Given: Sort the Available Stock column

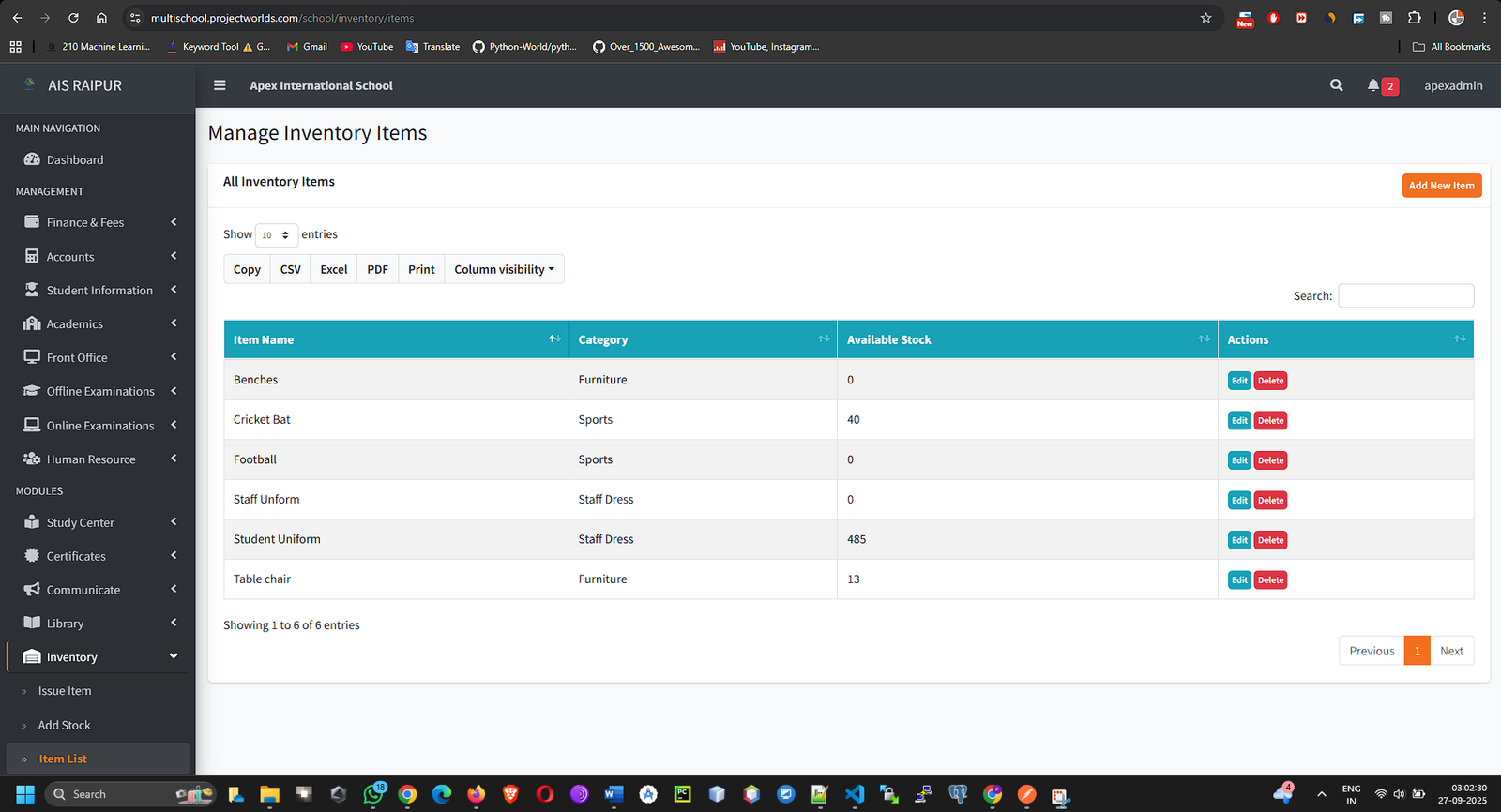Looking at the screenshot, I should (1204, 339).
